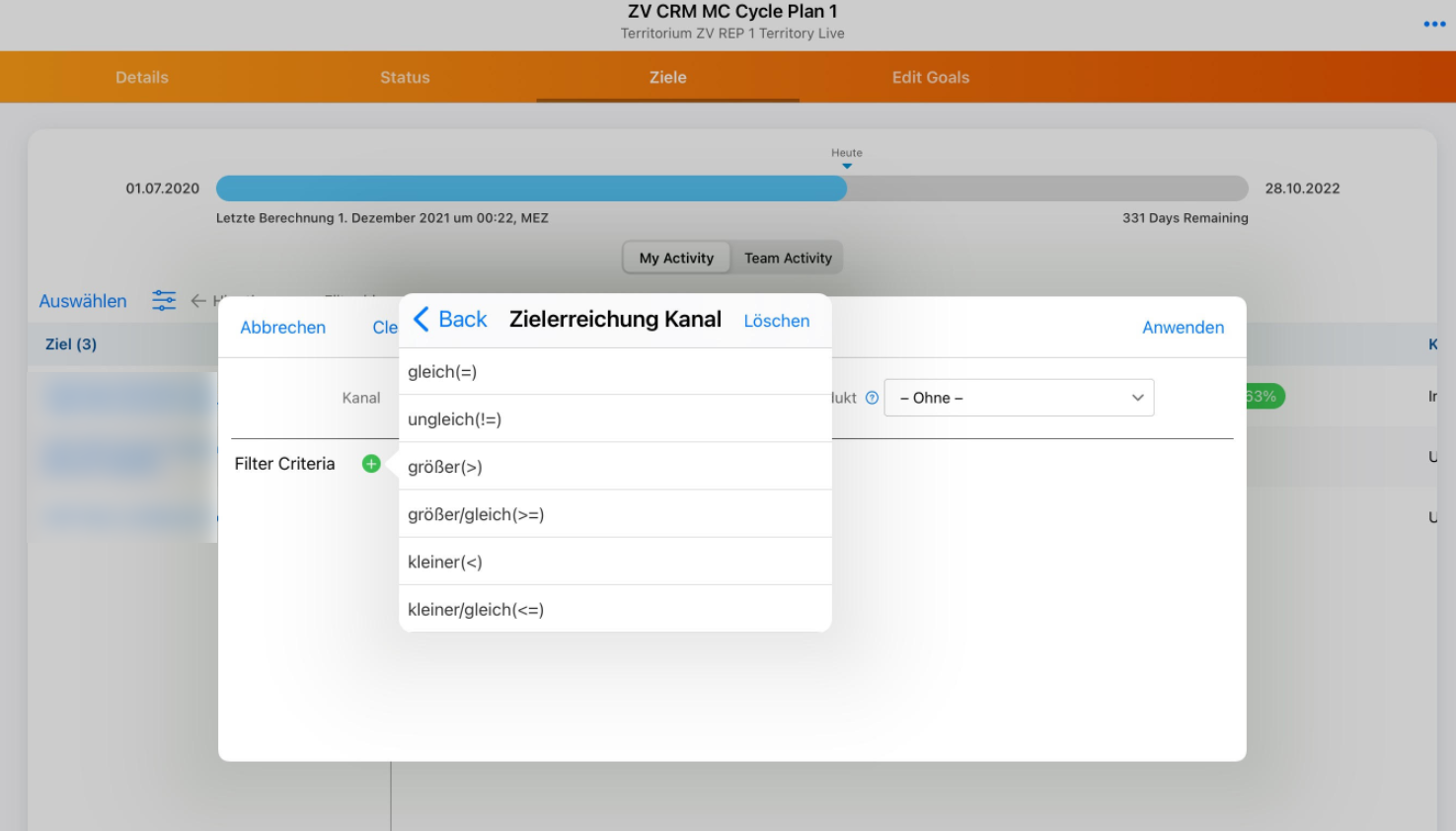
Task: Choose kleiner(<) operator
Action: click(x=614, y=562)
